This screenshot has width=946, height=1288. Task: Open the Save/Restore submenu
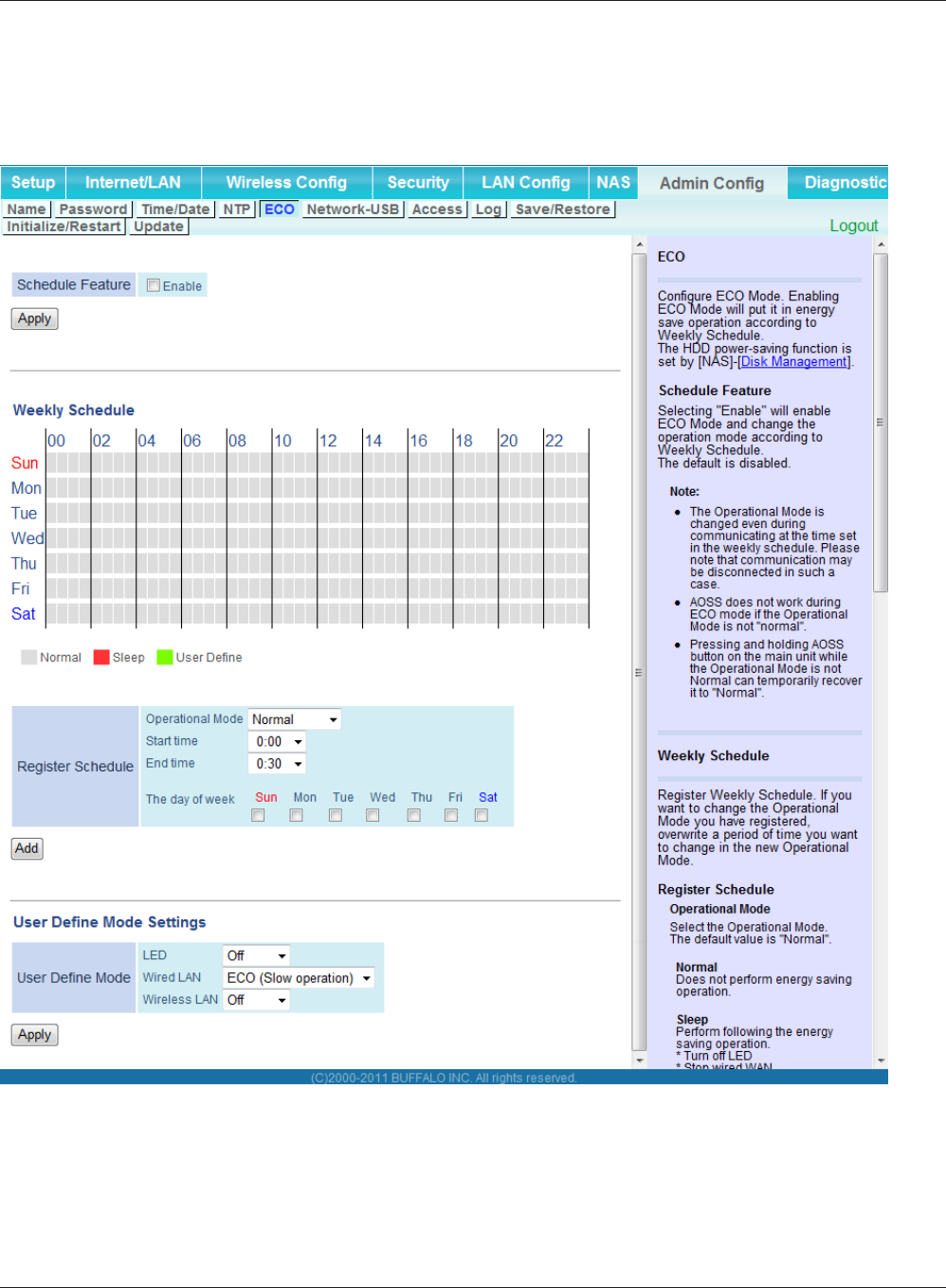point(563,209)
